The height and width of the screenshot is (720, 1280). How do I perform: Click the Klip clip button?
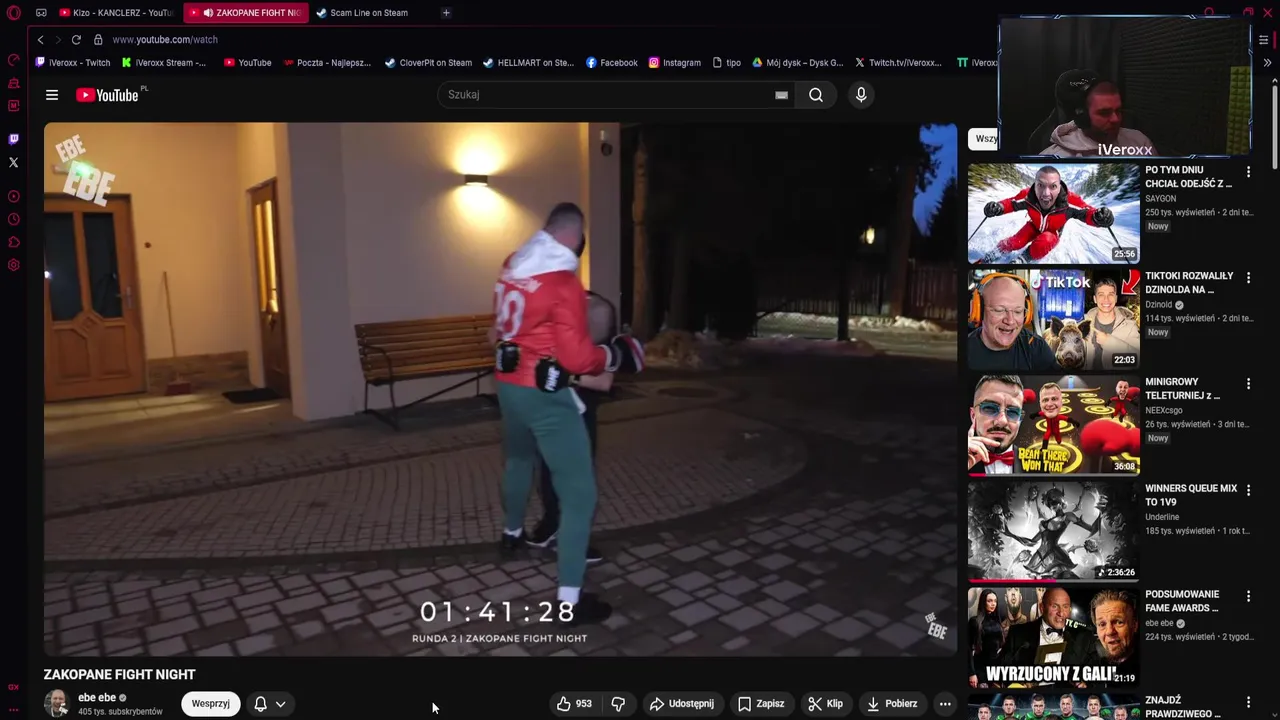coord(826,704)
